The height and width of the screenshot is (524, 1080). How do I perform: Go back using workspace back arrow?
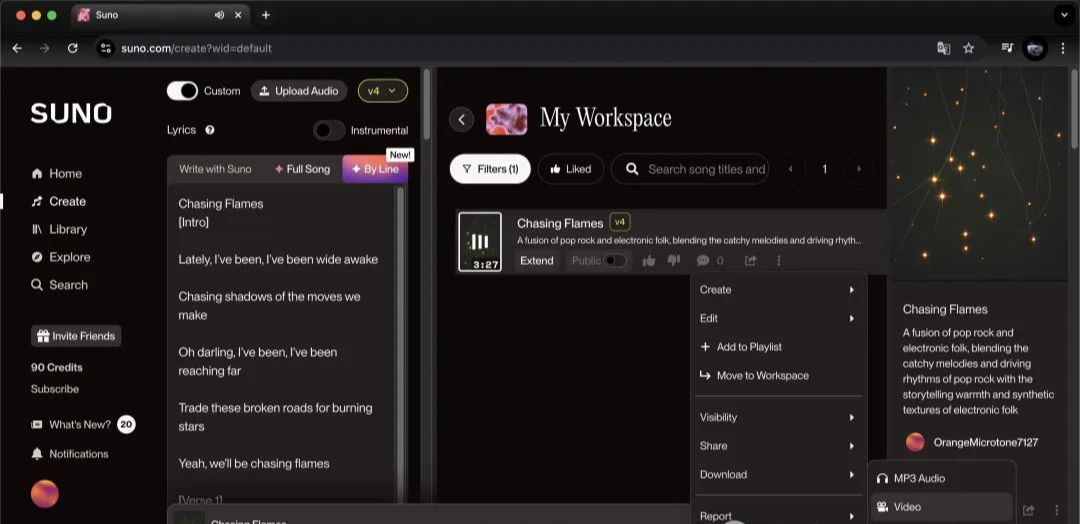(x=462, y=119)
